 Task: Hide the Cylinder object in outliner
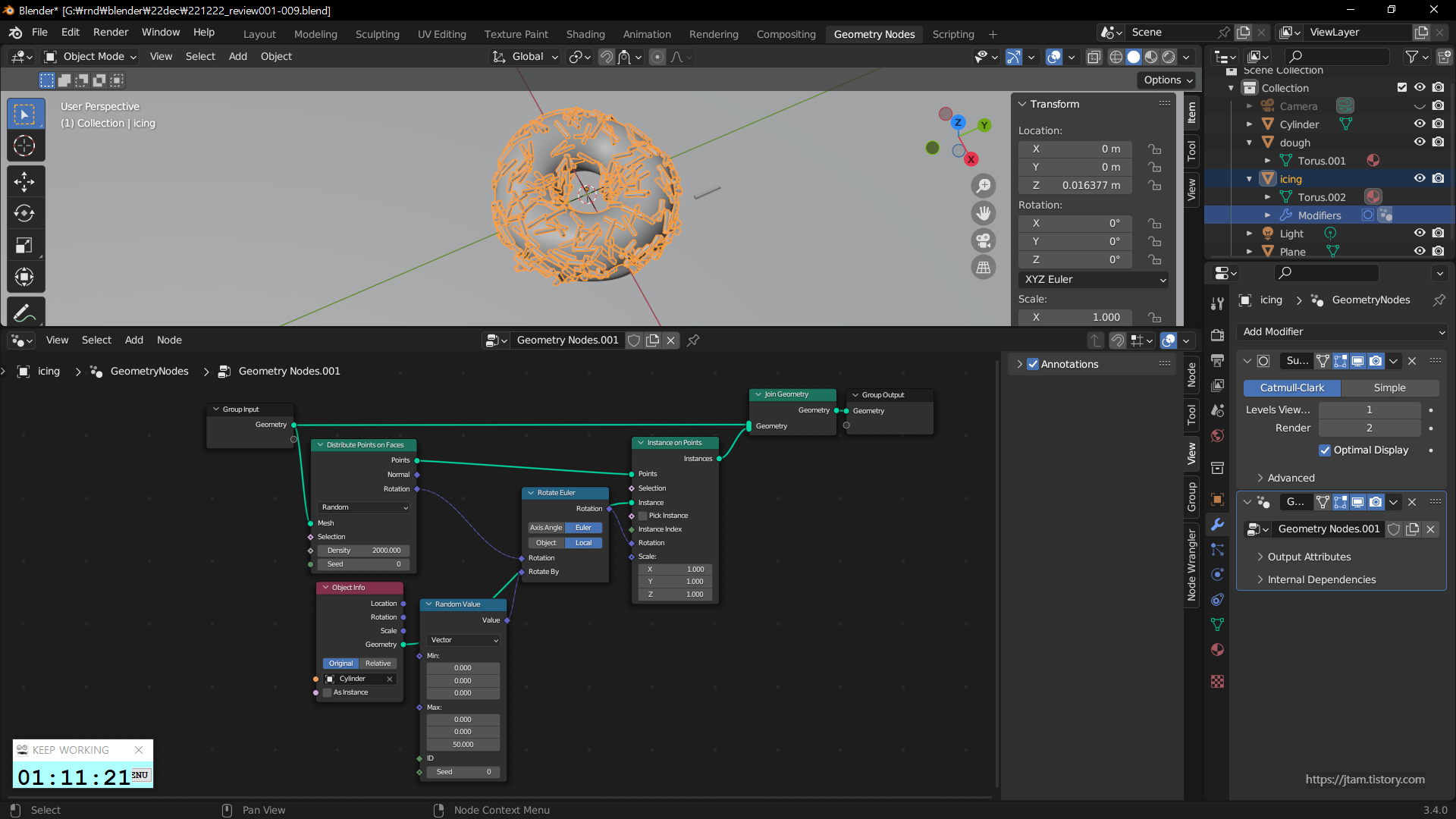[1420, 124]
